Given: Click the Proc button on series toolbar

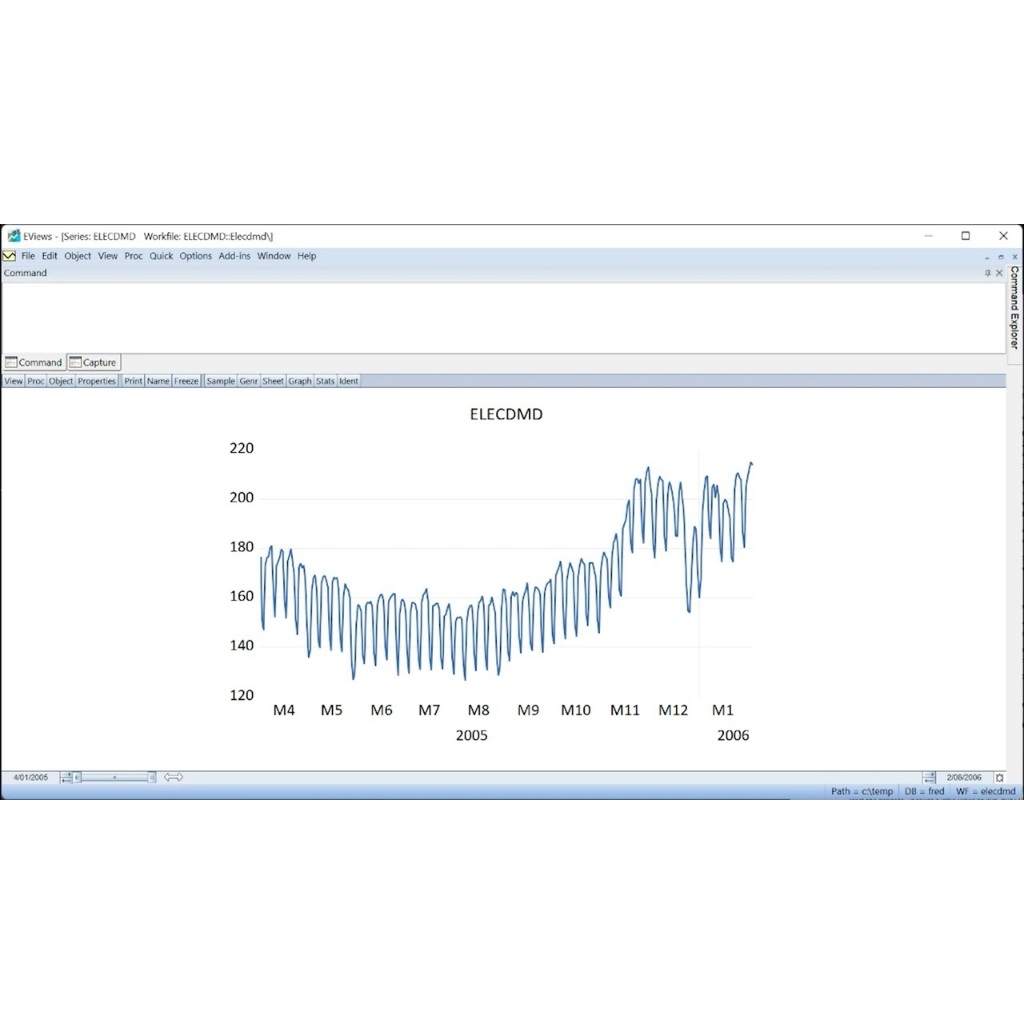Looking at the screenshot, I should [x=36, y=381].
